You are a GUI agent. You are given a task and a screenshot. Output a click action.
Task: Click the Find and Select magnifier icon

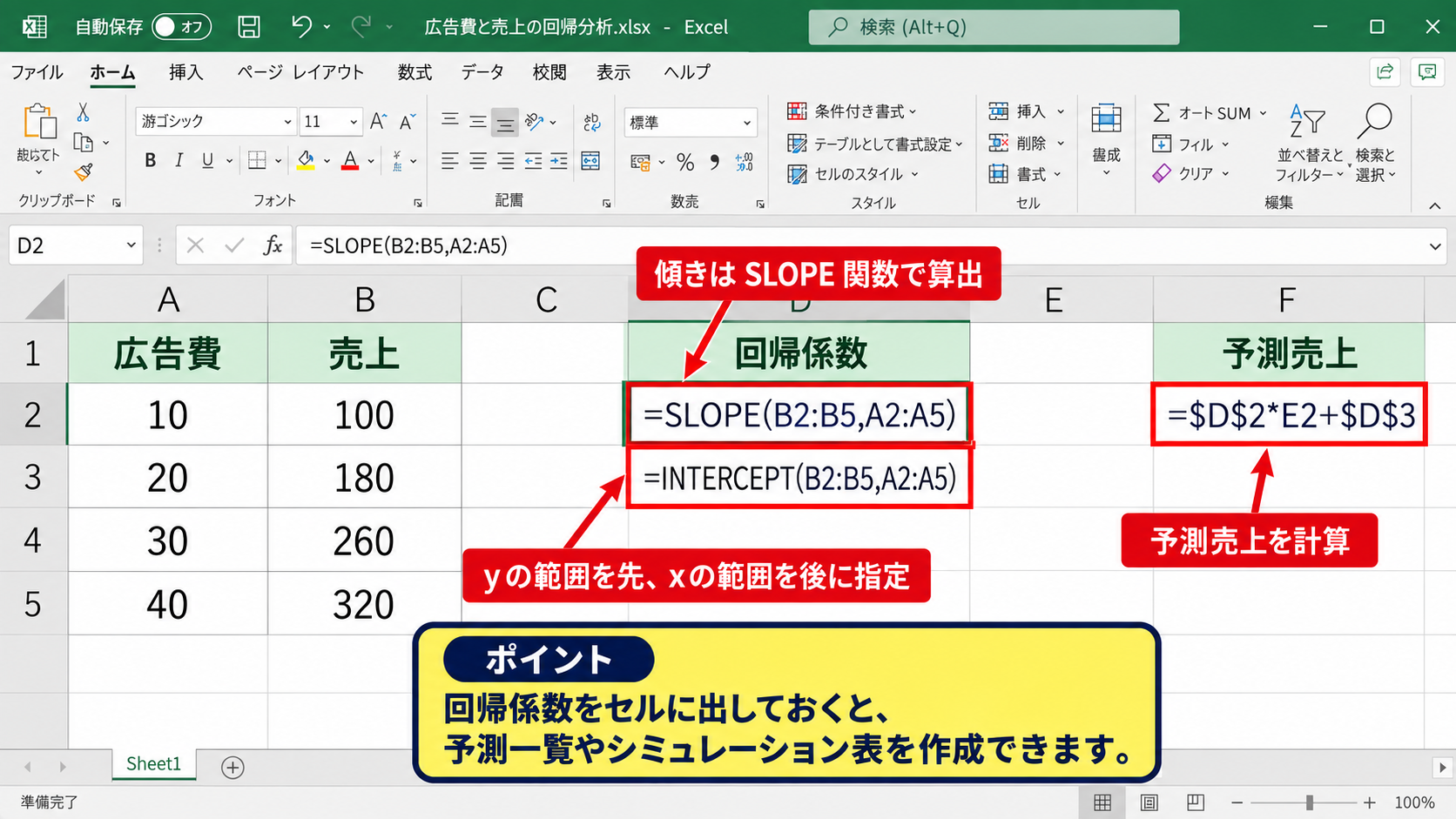pyautogui.click(x=1376, y=121)
